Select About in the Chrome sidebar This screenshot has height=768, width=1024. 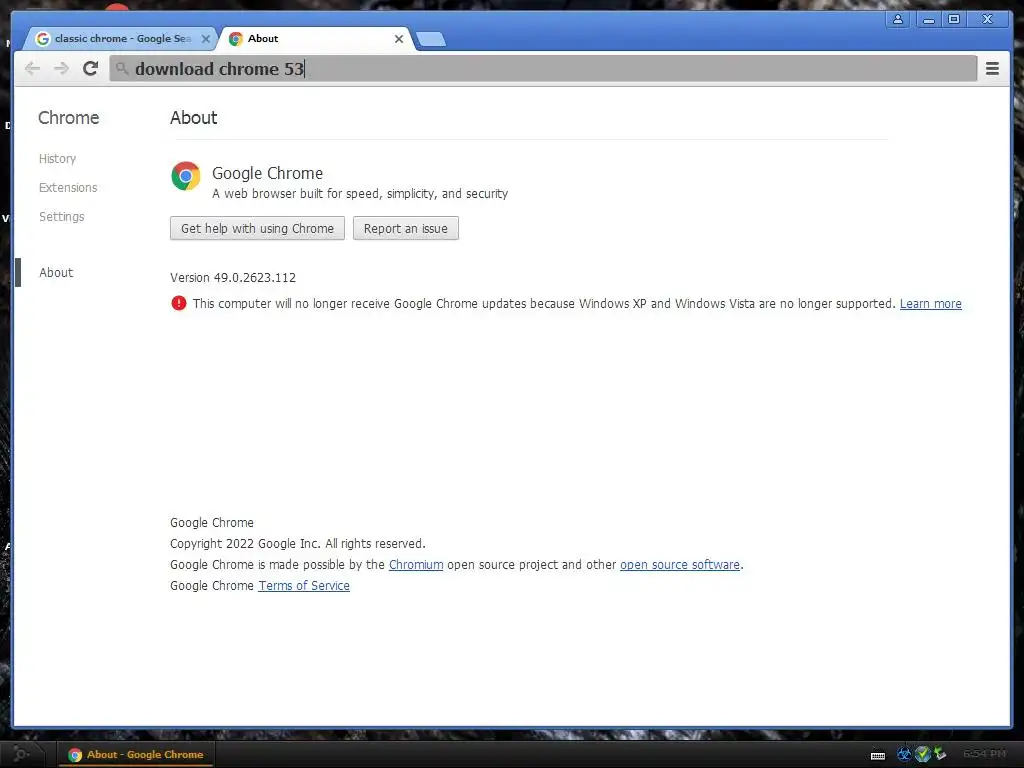point(56,272)
